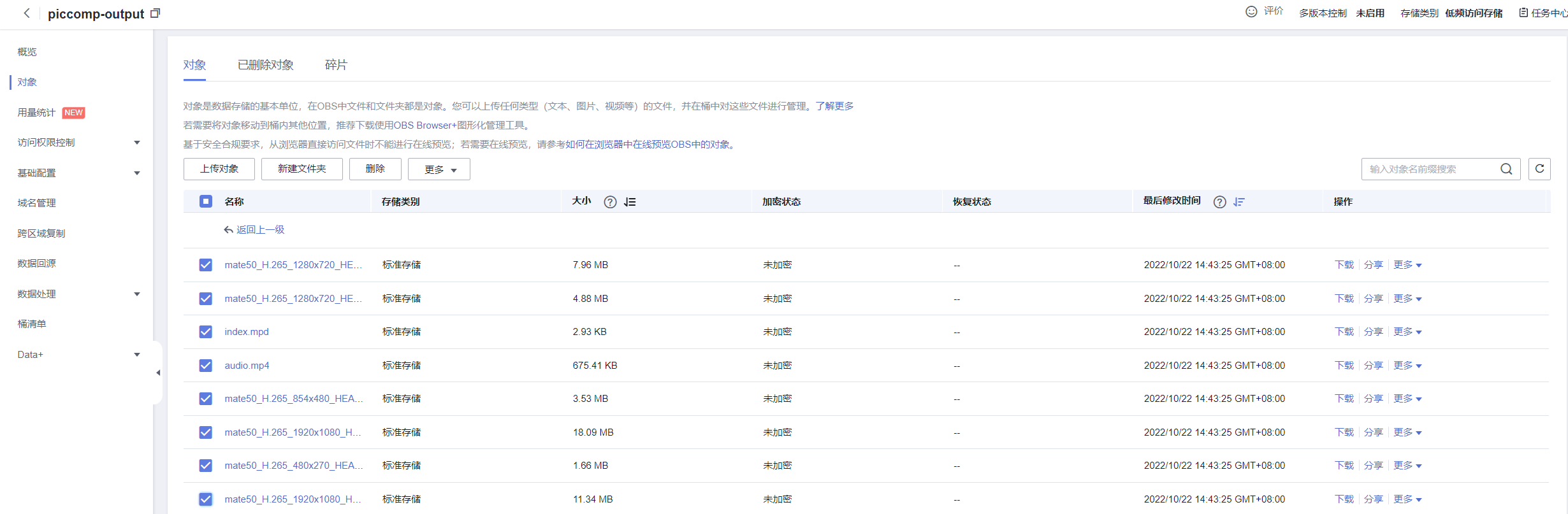
Task: Select 对象 in the sidebar
Action: (x=27, y=82)
